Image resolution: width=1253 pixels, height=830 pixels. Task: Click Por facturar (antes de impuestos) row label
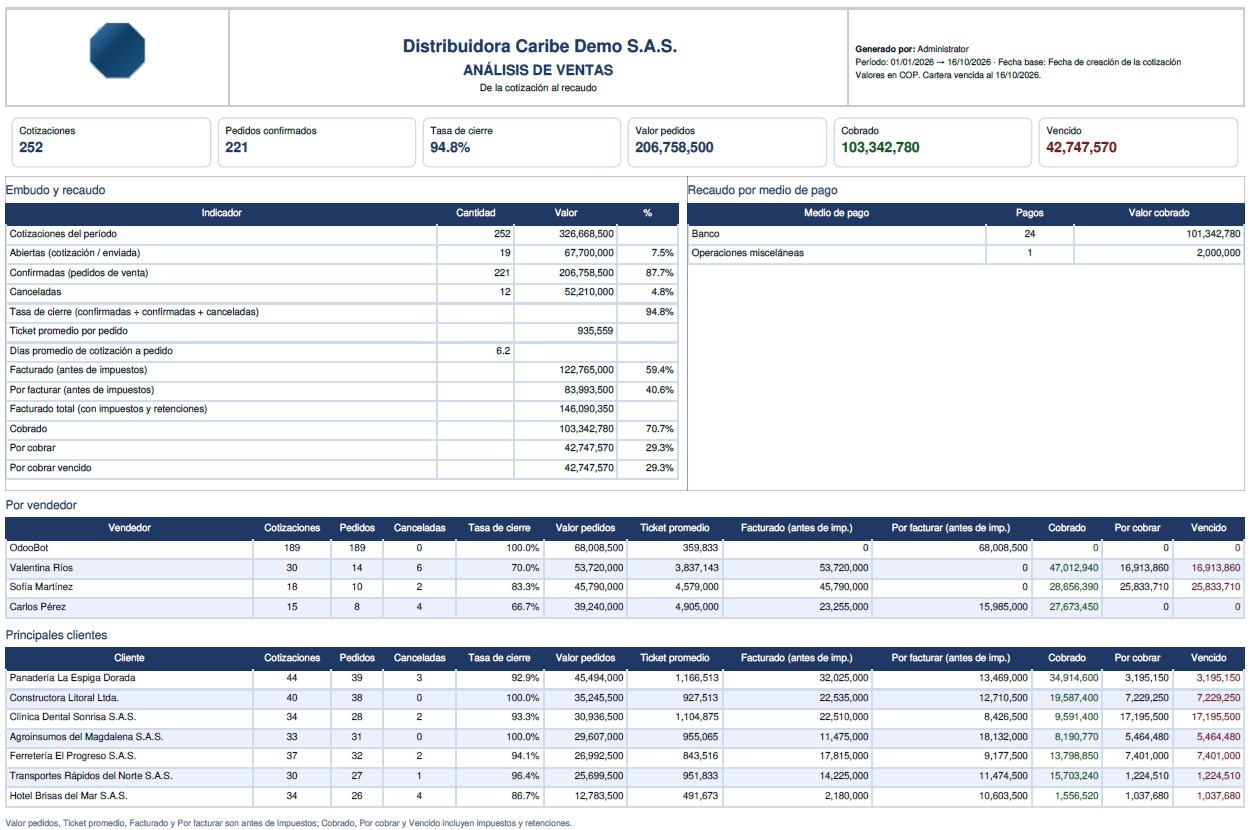[x=82, y=390]
